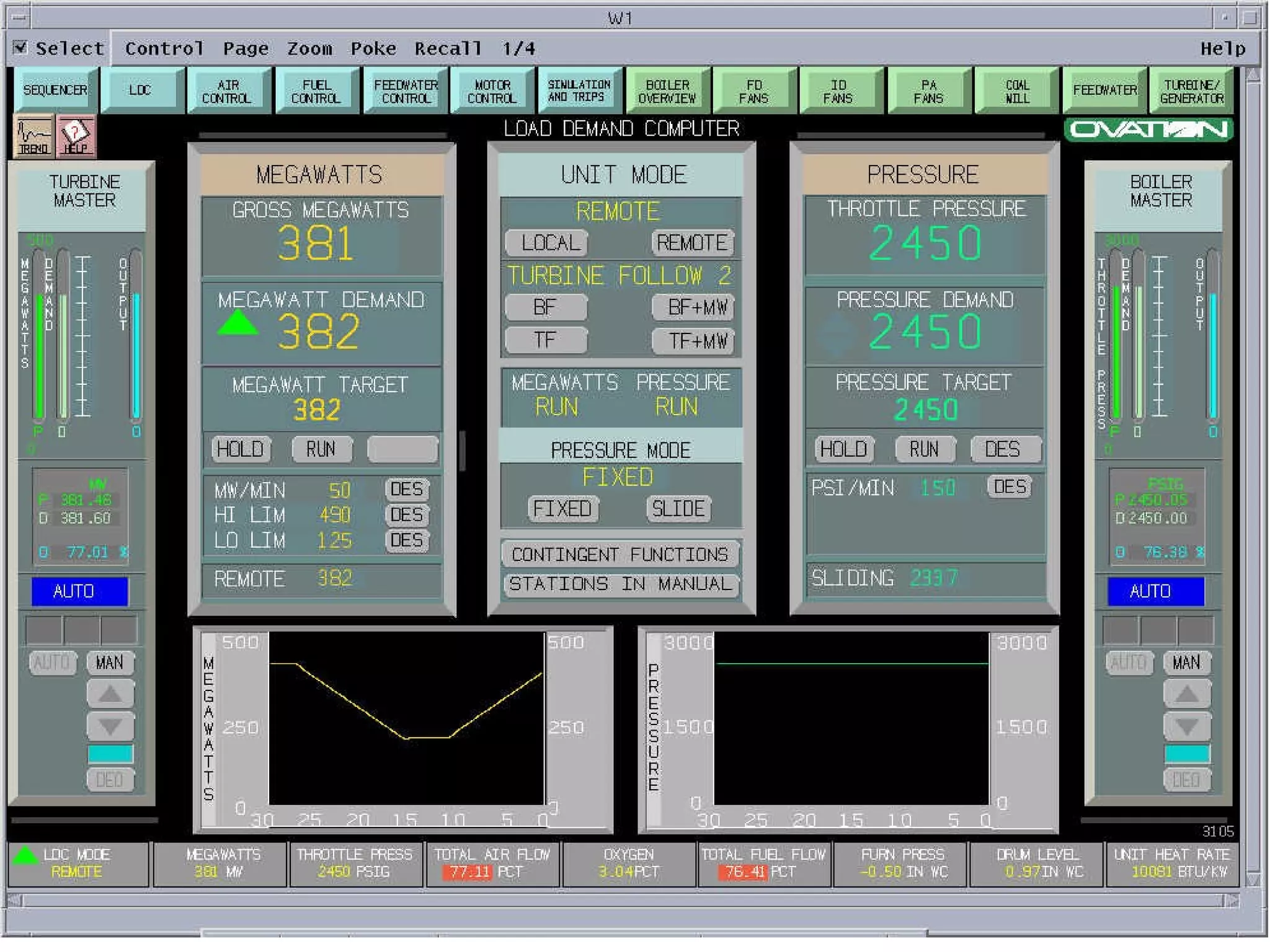This screenshot has height=952, width=1270.
Task: Click the Ovation logo
Action: (1148, 130)
